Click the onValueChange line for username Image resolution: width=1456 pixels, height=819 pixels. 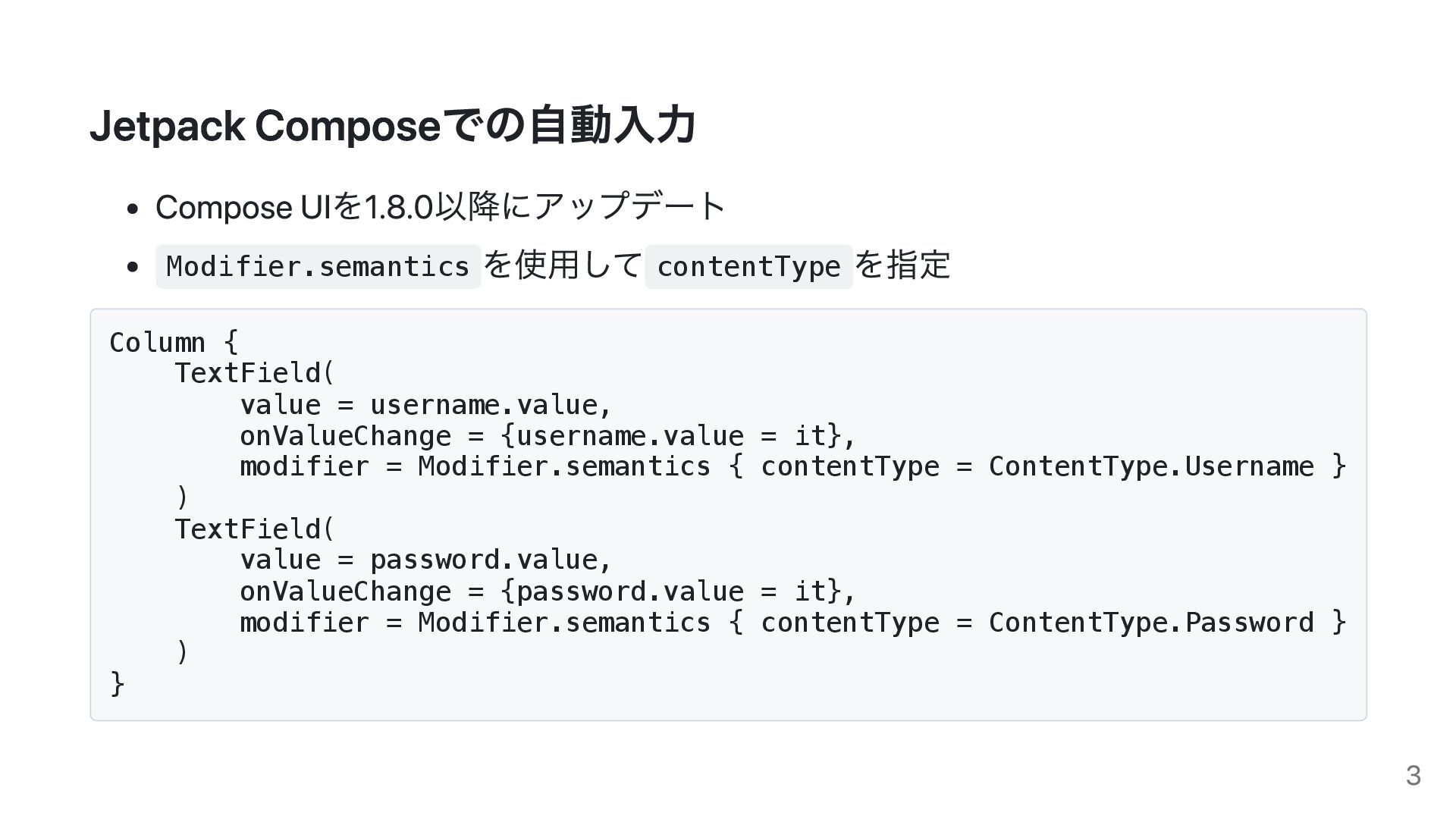[548, 435]
